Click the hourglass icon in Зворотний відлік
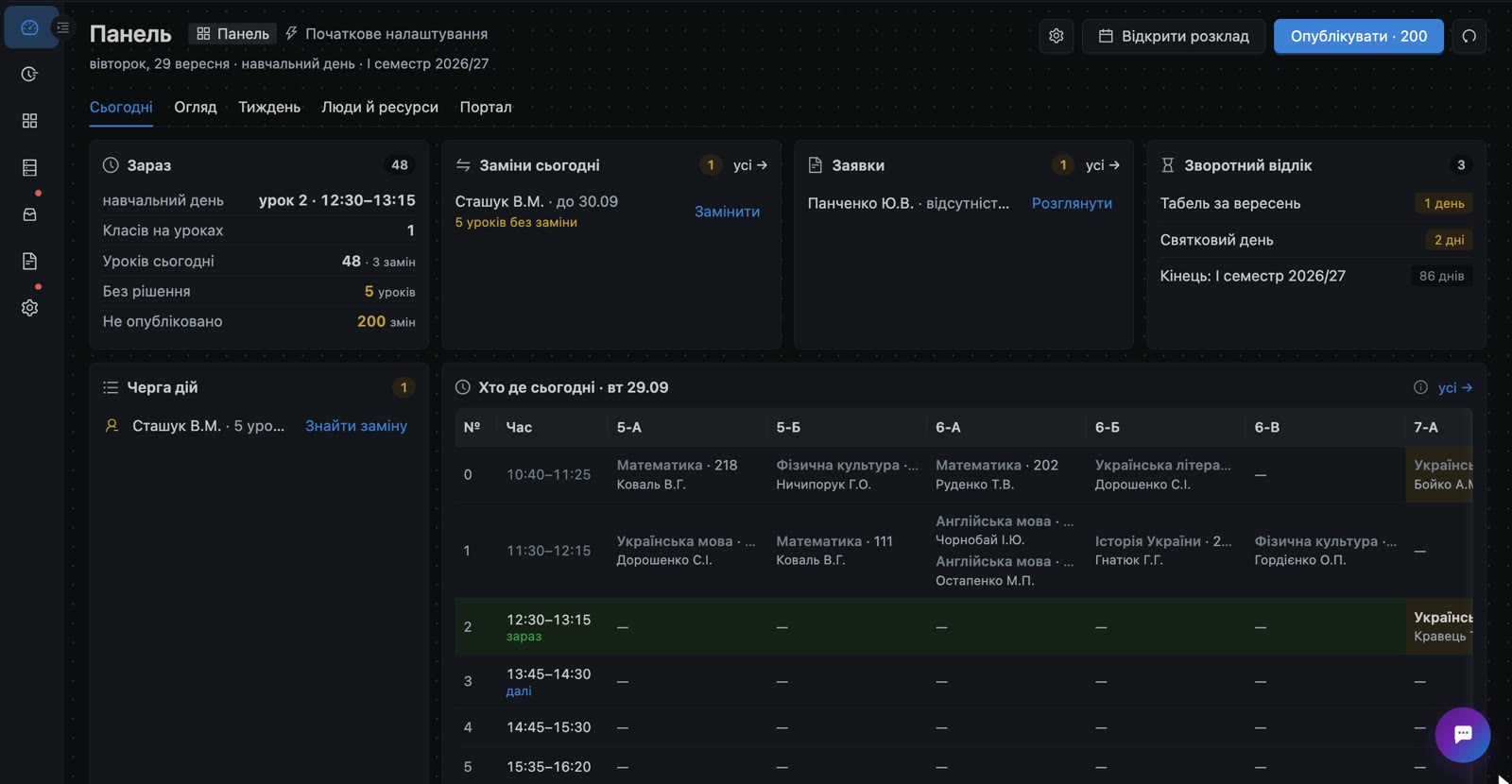This screenshot has width=1512, height=784. coord(1168,165)
